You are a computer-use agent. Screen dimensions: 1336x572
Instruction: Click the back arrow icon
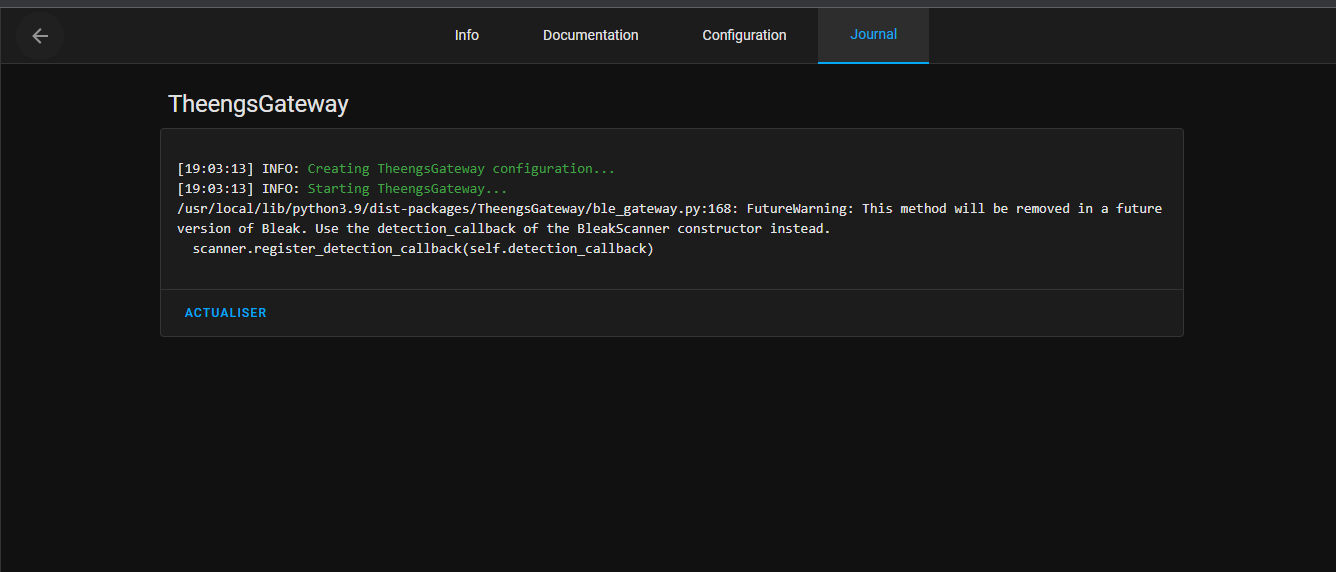40,36
